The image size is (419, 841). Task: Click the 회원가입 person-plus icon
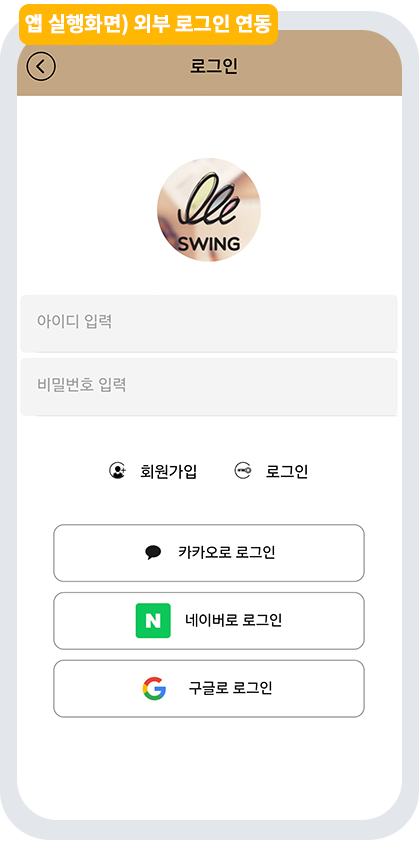coord(117,471)
